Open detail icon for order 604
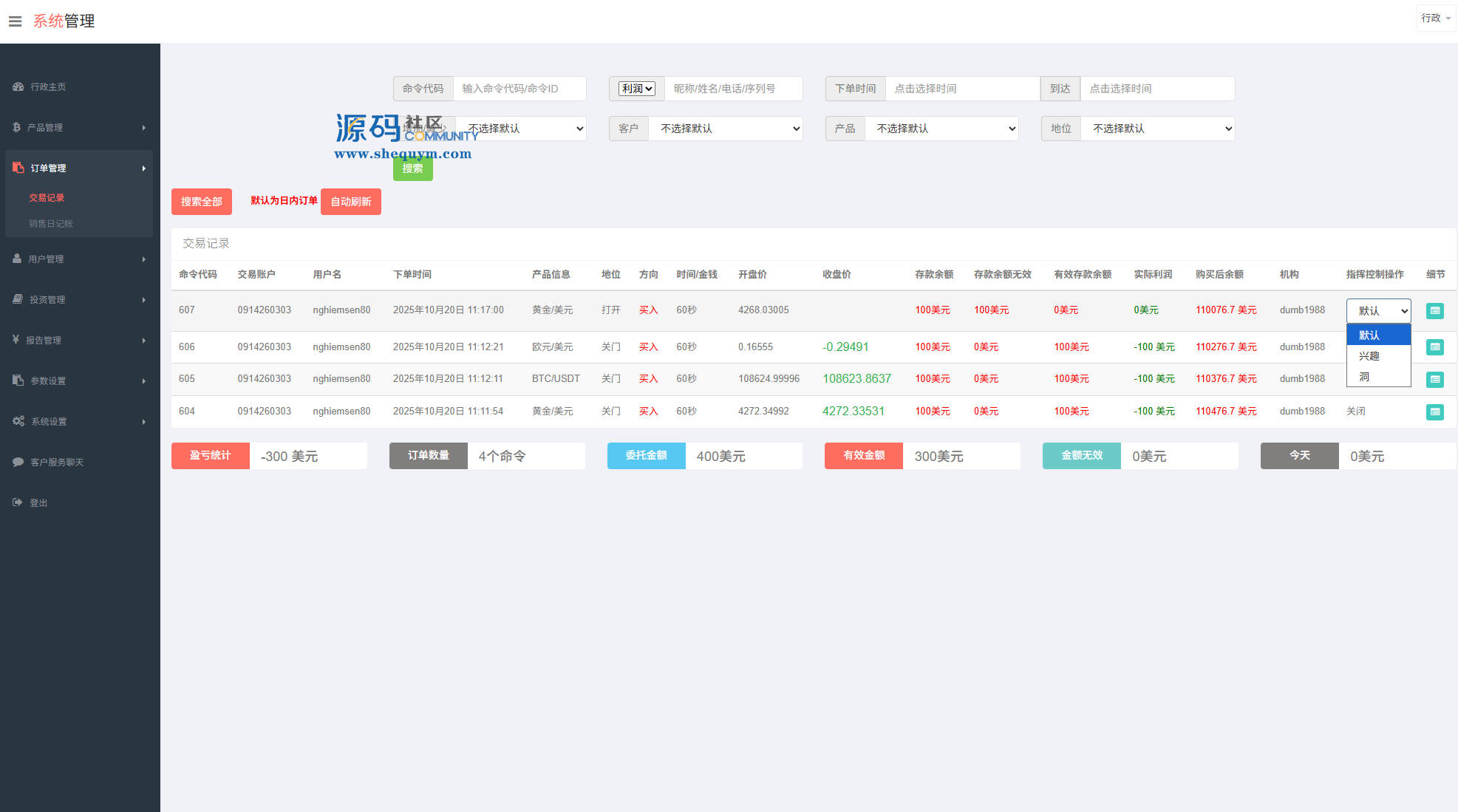 pyautogui.click(x=1434, y=412)
